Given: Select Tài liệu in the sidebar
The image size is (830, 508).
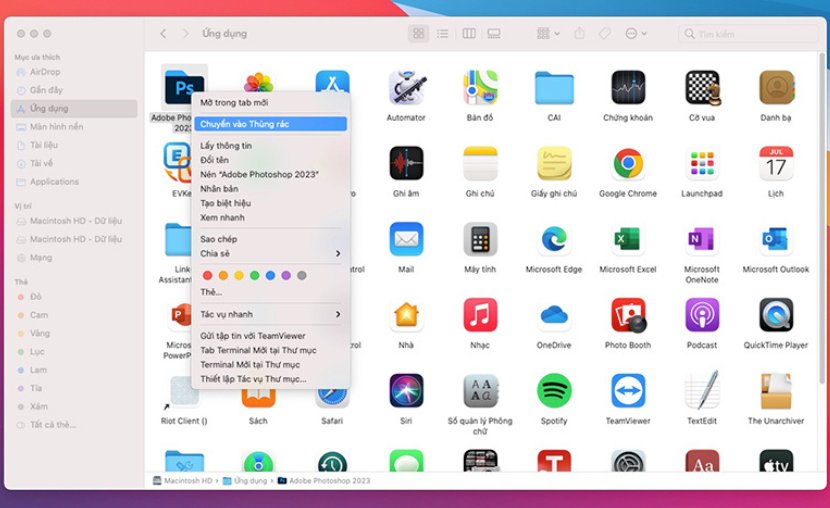Looking at the screenshot, I should tap(74, 145).
